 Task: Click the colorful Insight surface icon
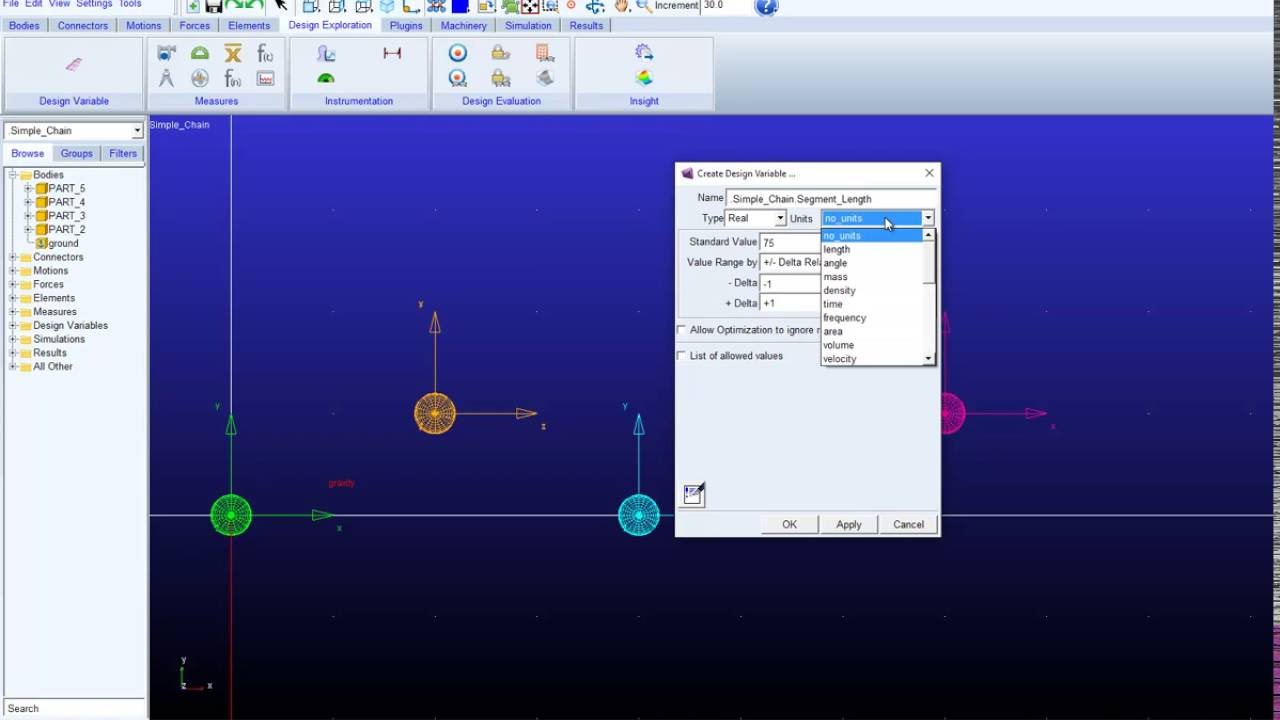coord(644,78)
